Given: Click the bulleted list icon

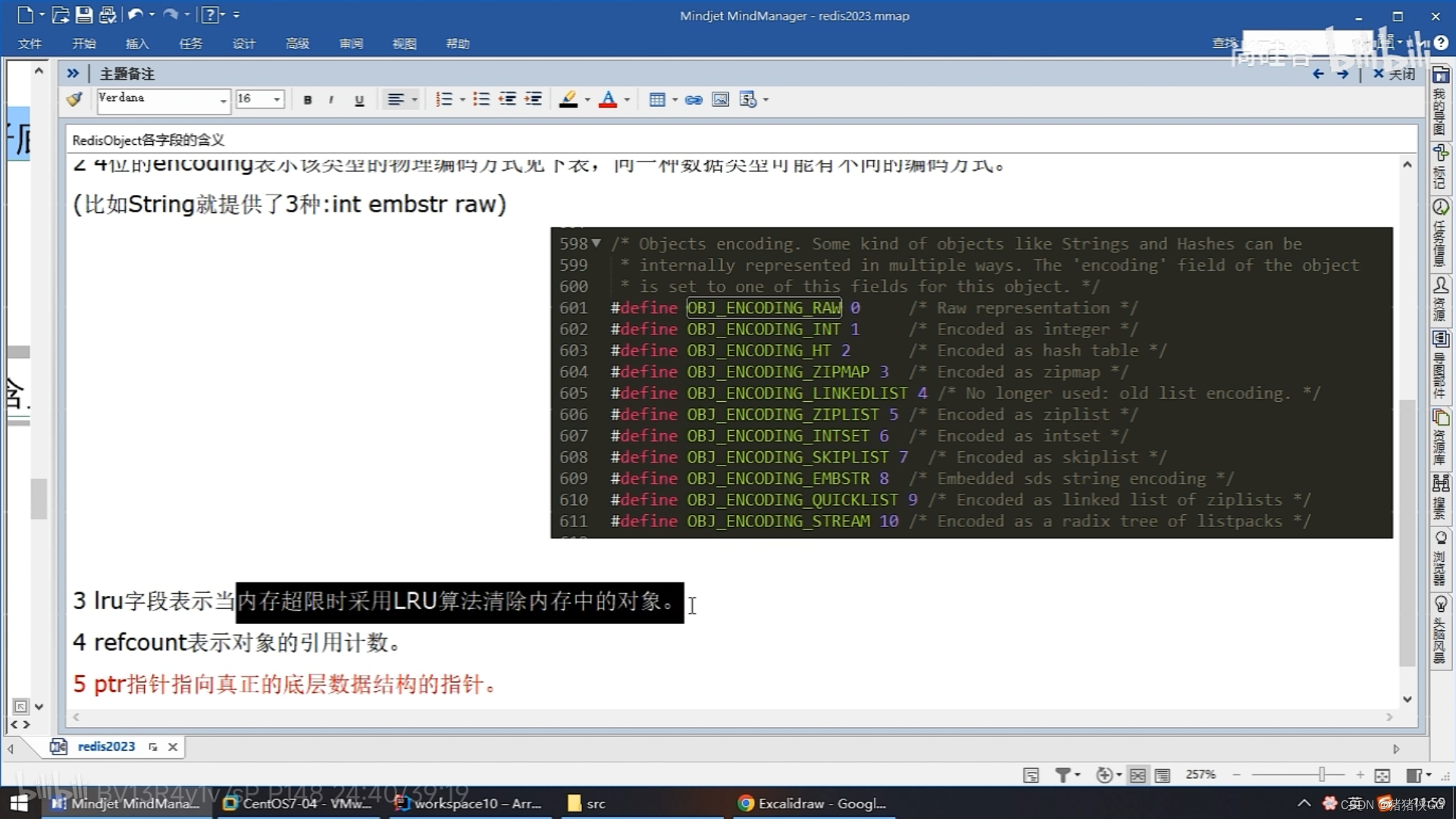Looking at the screenshot, I should [481, 99].
